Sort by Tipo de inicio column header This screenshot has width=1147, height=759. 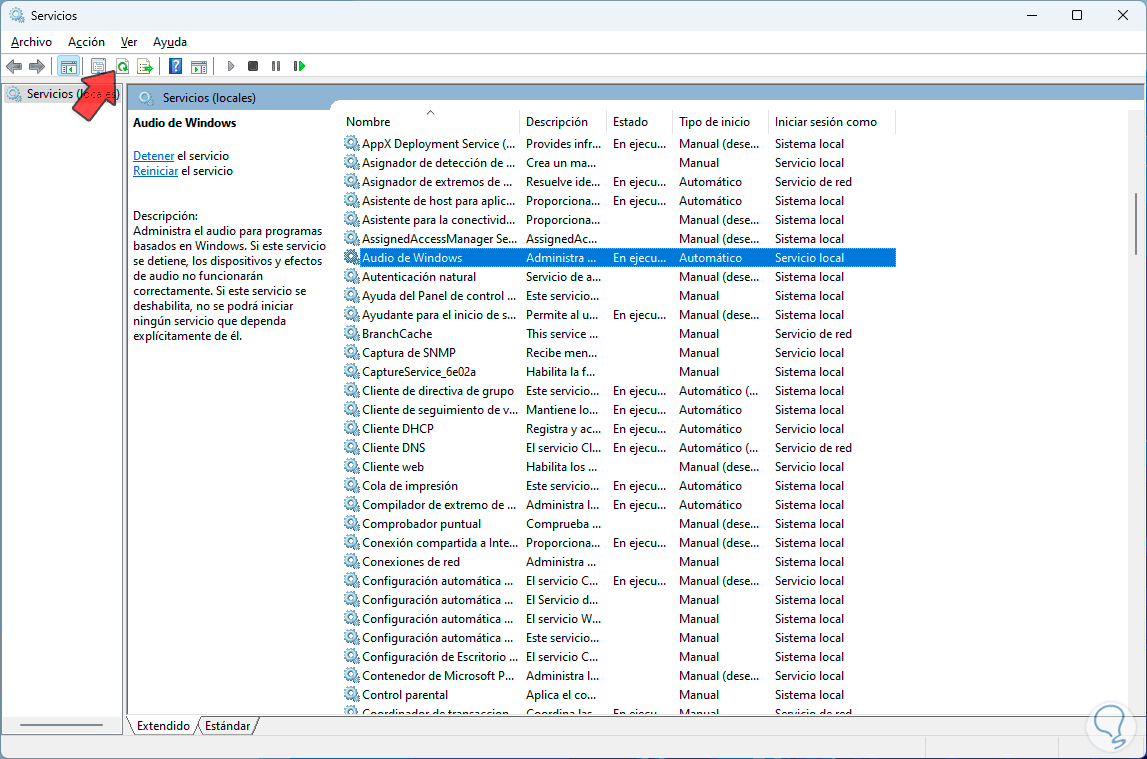click(721, 122)
